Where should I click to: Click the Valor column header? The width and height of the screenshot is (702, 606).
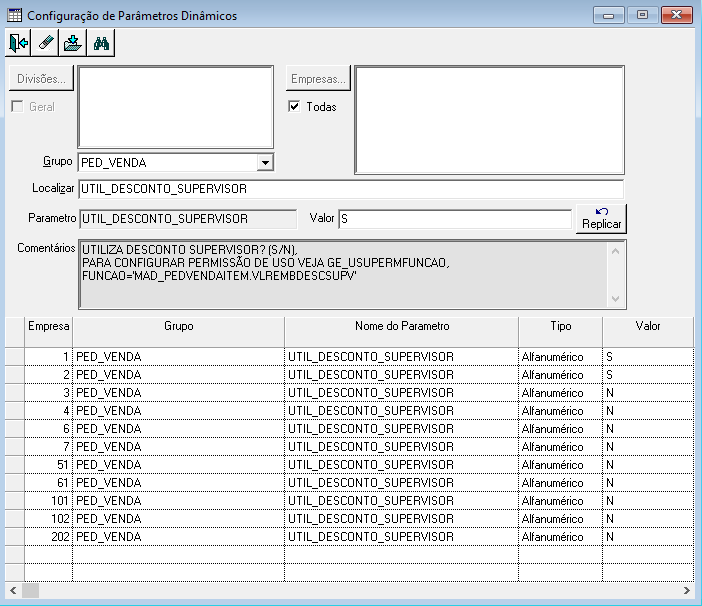648,332
